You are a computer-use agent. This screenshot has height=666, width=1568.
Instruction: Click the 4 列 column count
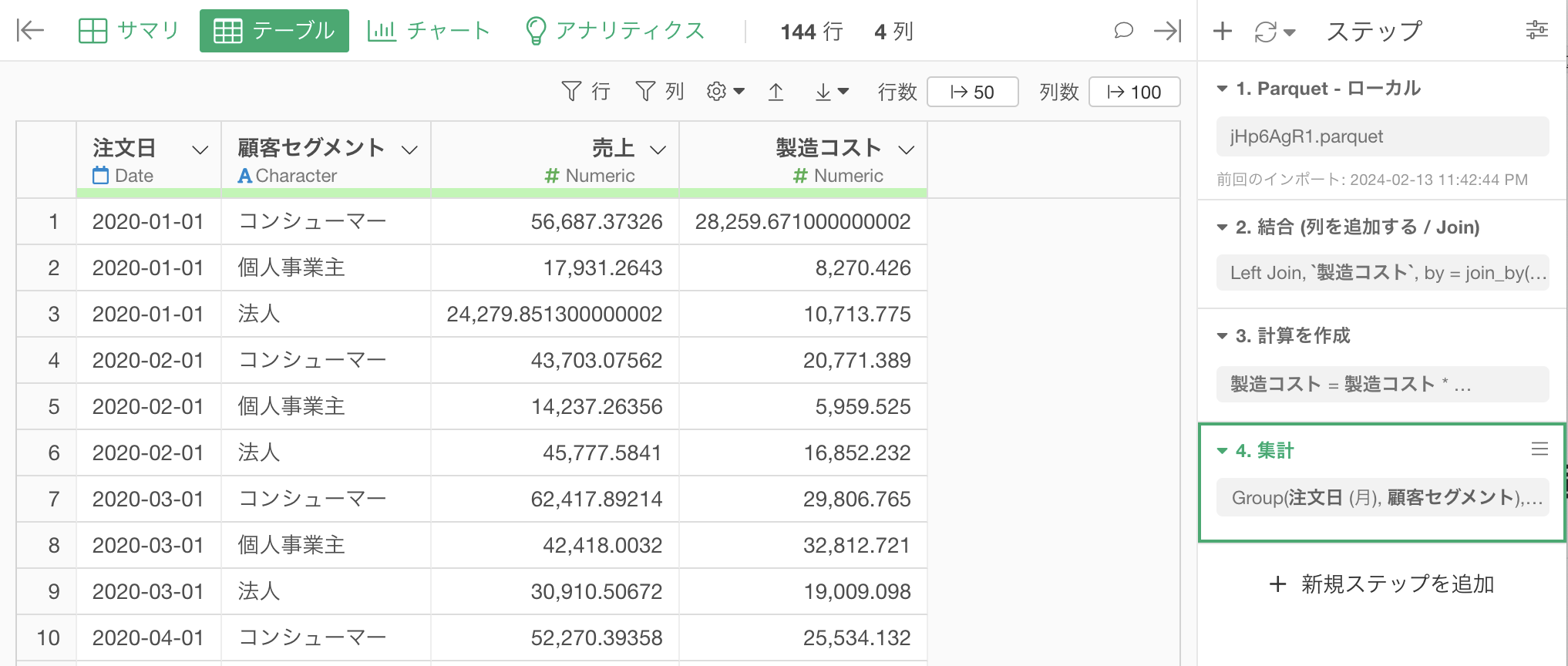(894, 32)
